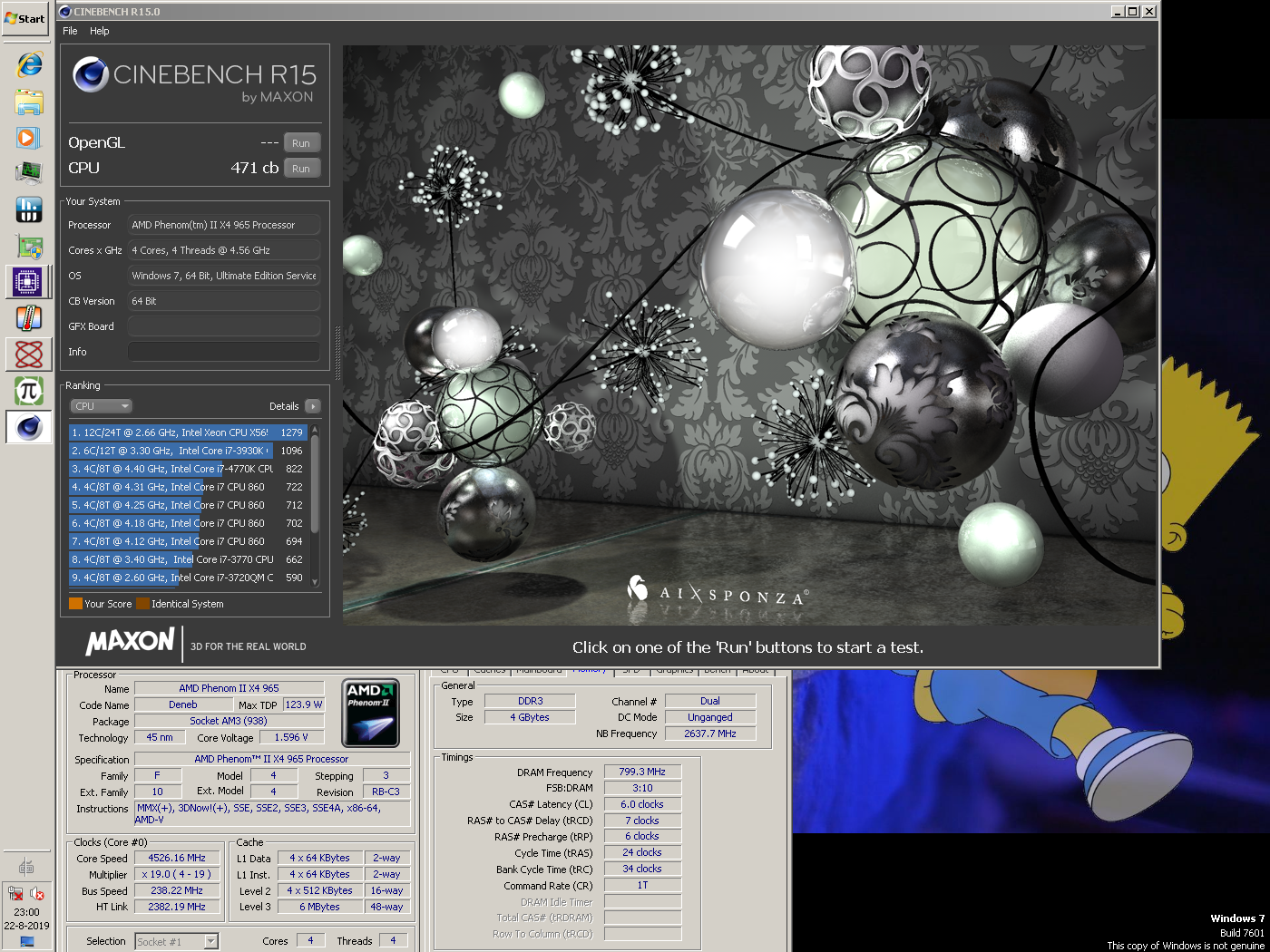Click the empty GFX Board field

click(224, 326)
